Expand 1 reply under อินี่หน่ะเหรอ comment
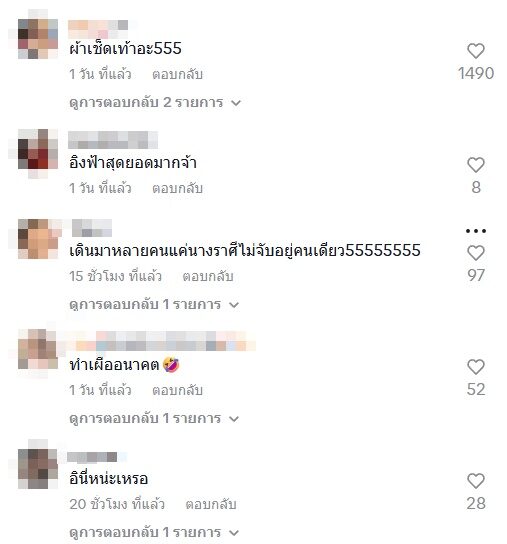Screen dimensions: 507x544 coord(154,533)
